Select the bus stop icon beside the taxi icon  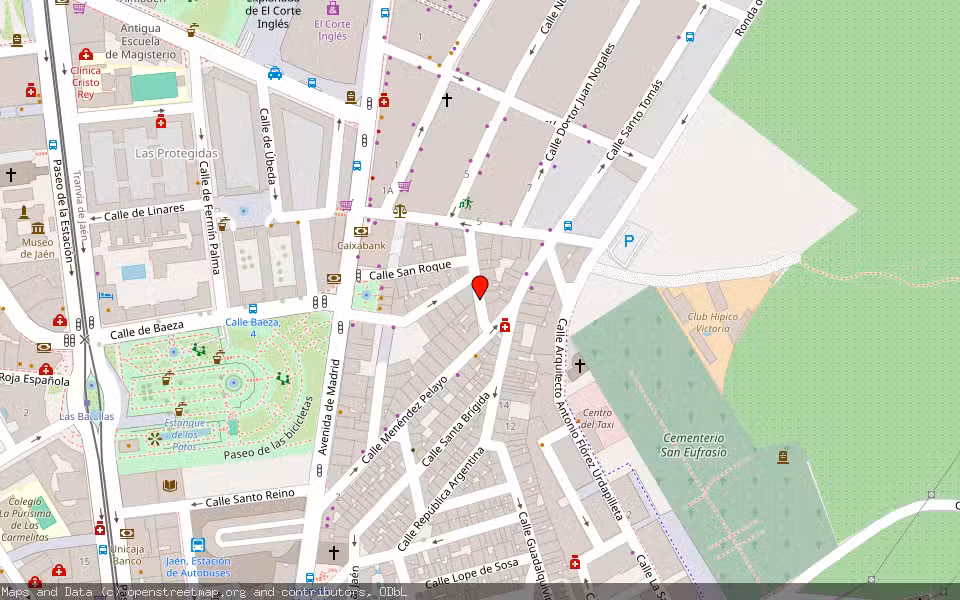312,83
